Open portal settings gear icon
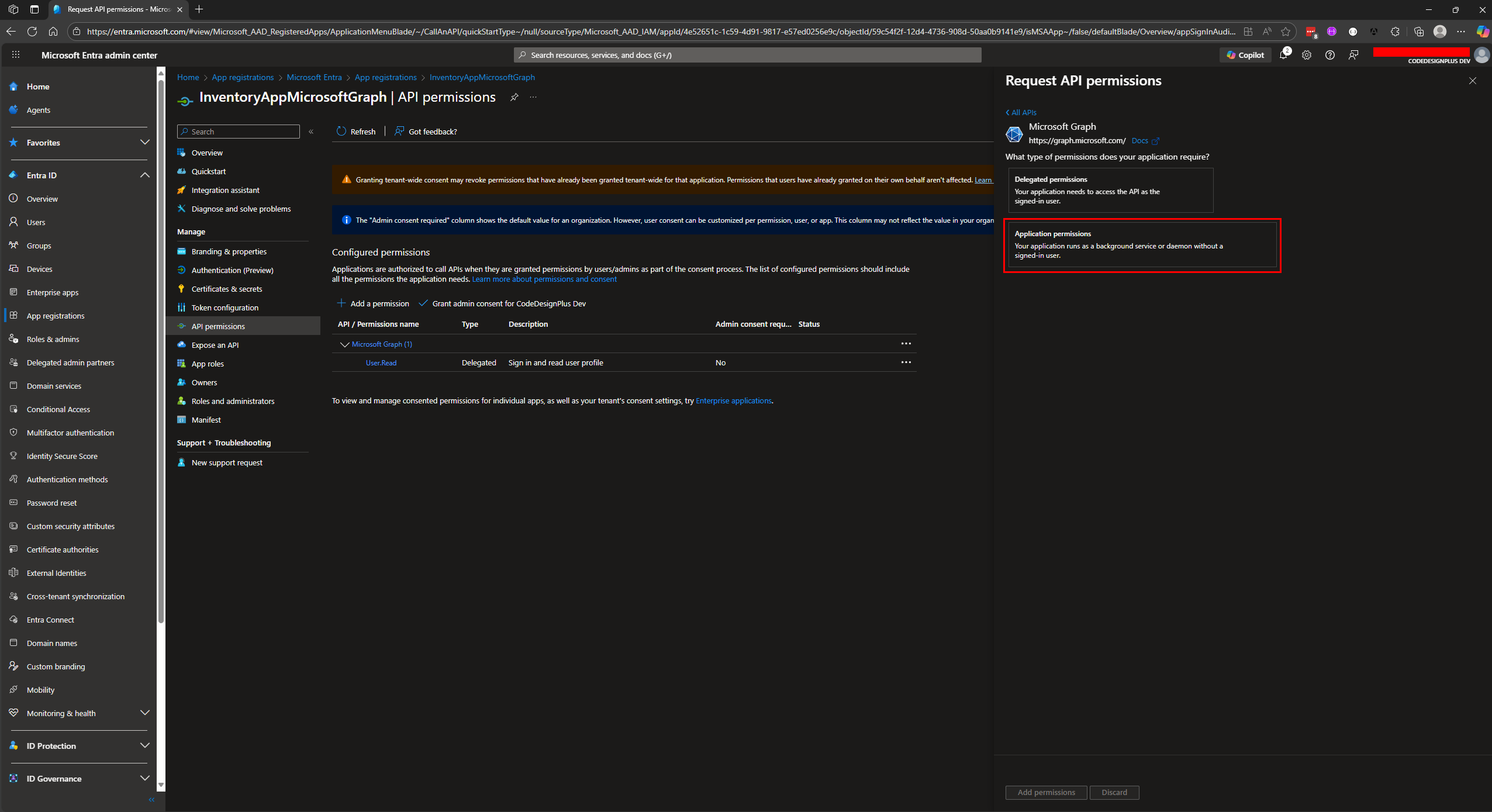 click(x=1307, y=55)
